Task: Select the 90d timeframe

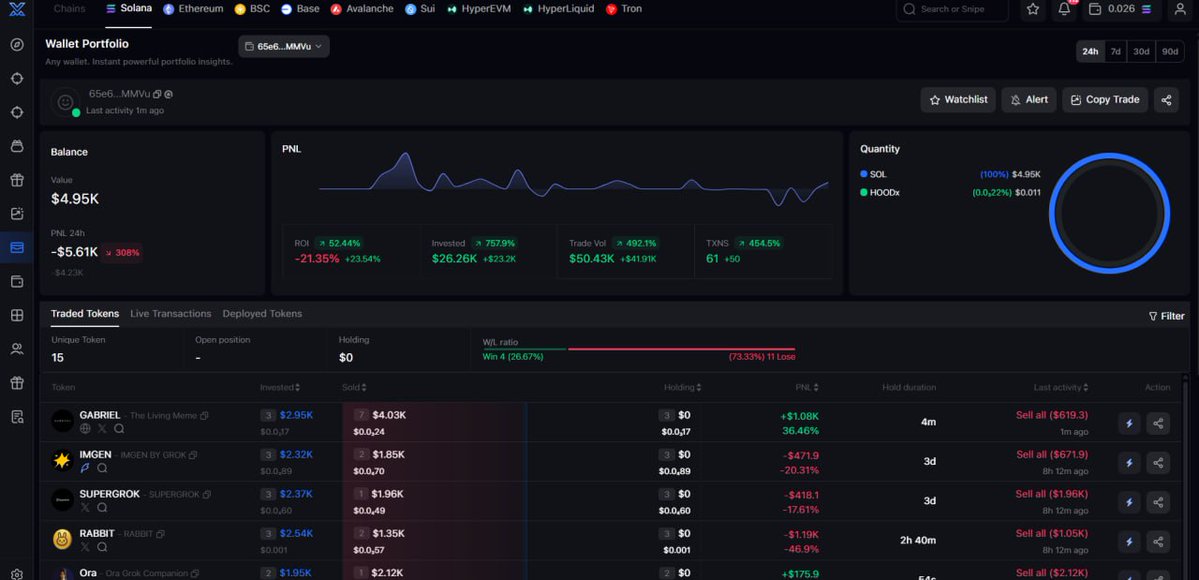Action: click(x=1170, y=51)
